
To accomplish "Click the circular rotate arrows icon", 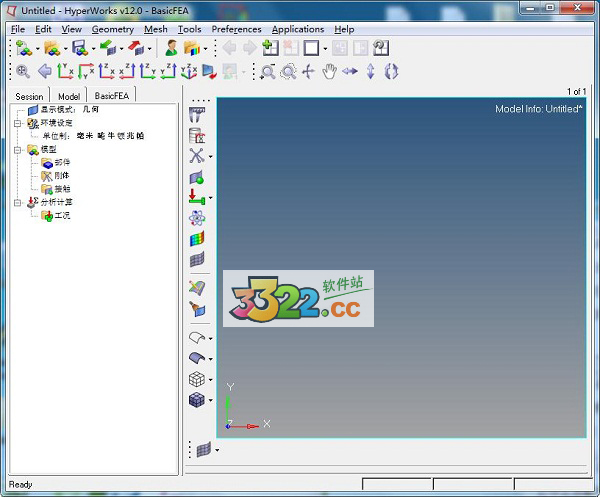I will (391, 71).
